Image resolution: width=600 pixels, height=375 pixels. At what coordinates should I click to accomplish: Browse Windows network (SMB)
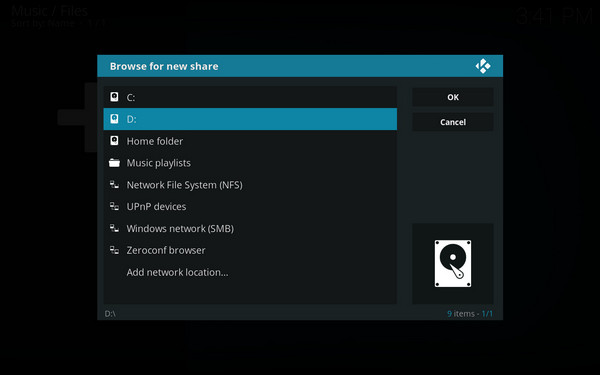click(x=250, y=228)
